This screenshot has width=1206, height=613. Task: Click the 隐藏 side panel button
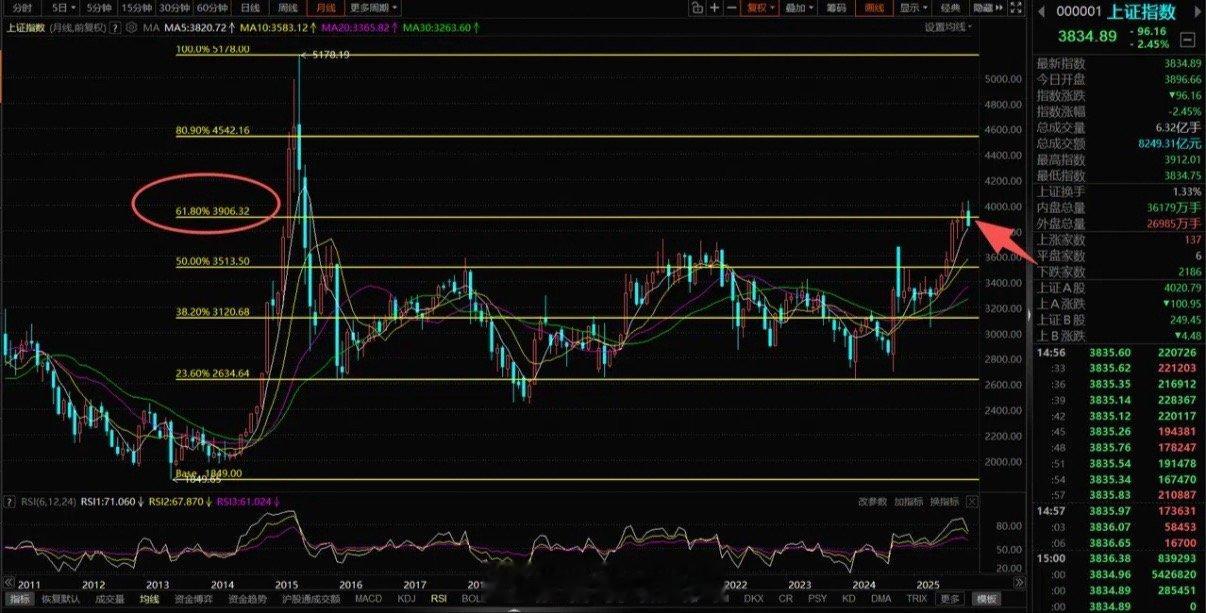pos(986,7)
